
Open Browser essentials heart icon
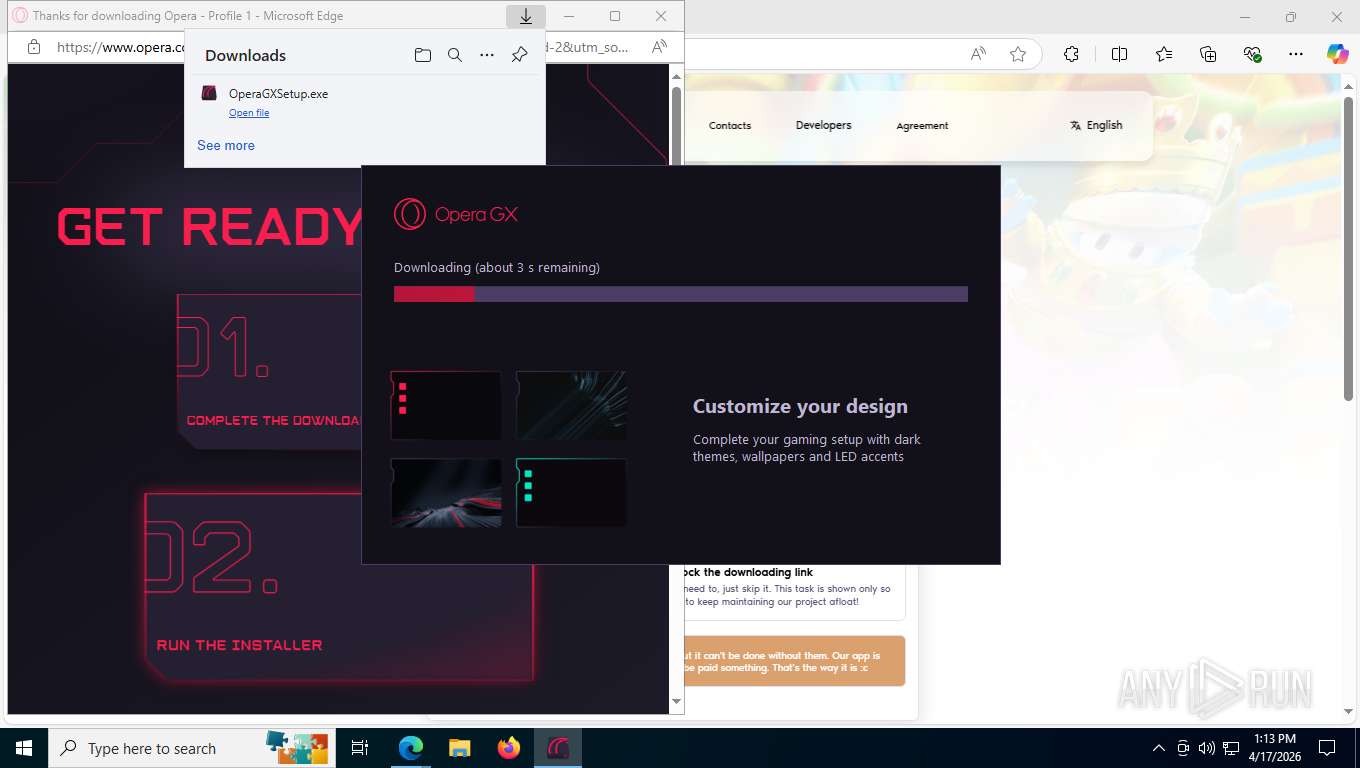click(x=1252, y=54)
